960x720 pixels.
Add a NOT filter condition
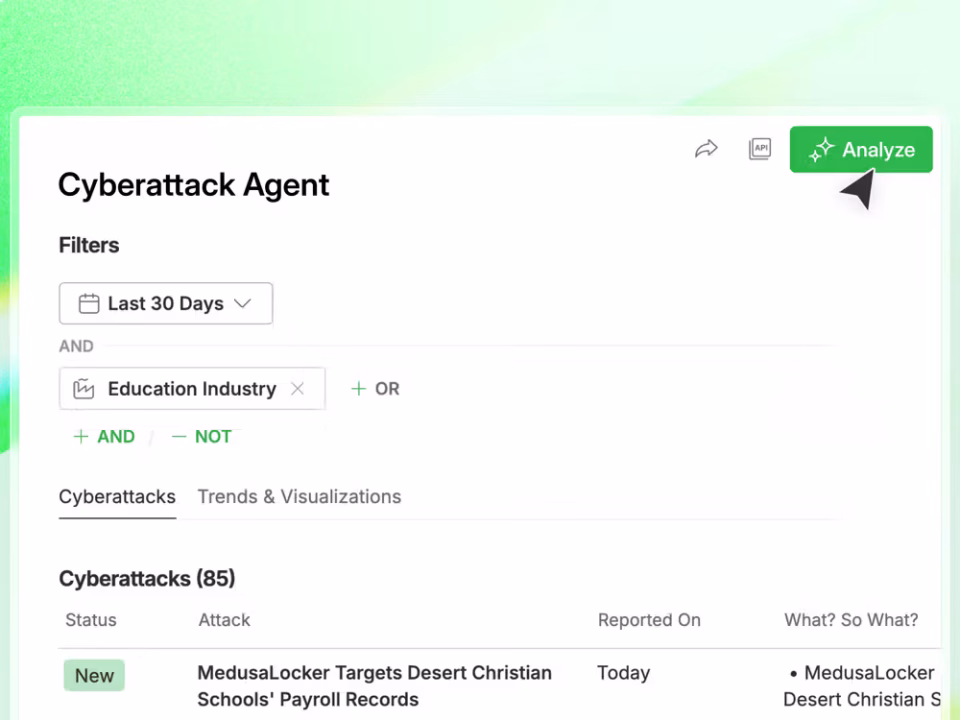202,437
